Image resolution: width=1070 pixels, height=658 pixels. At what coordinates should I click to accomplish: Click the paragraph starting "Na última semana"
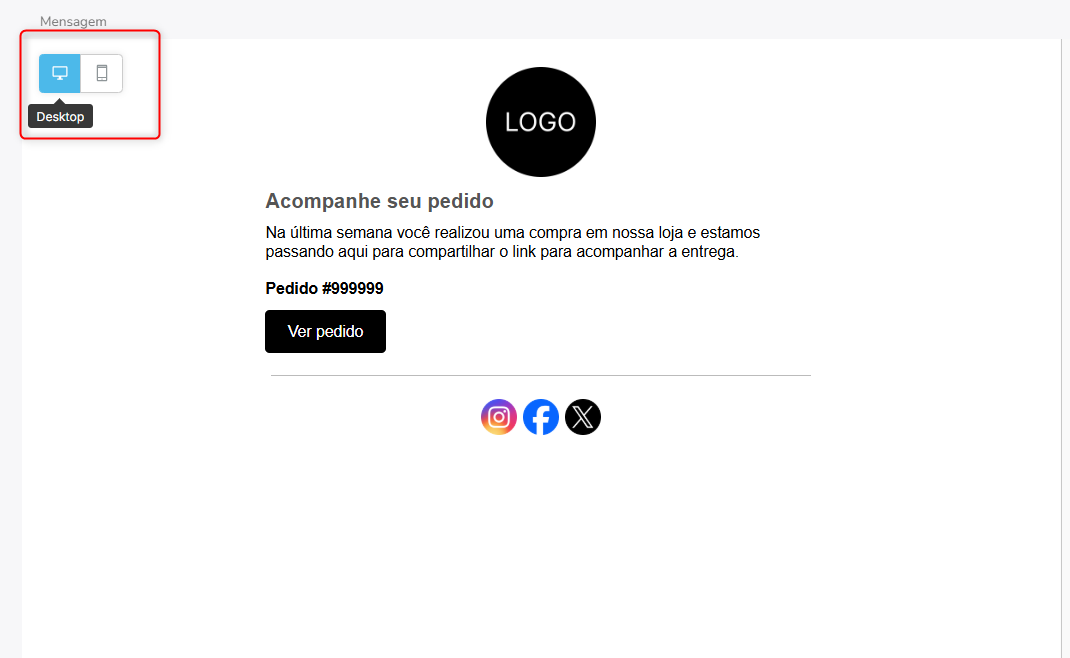pyautogui.click(x=512, y=242)
